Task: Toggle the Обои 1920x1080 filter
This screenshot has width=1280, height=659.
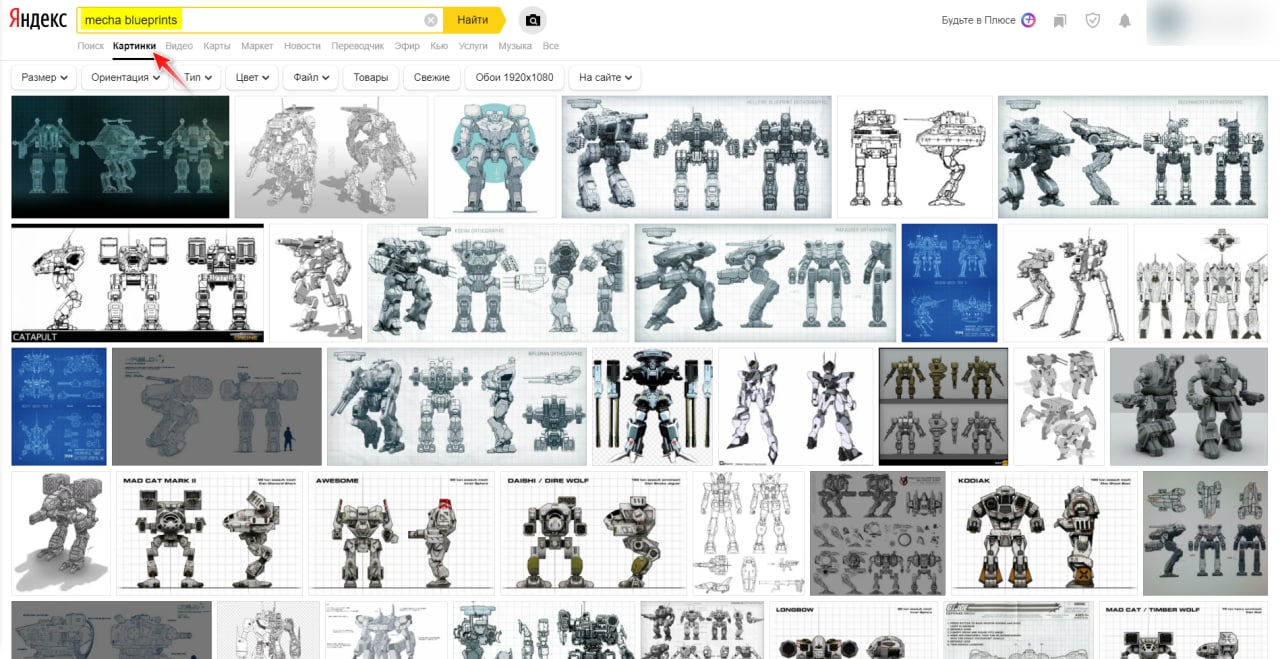Action: pyautogui.click(x=514, y=77)
